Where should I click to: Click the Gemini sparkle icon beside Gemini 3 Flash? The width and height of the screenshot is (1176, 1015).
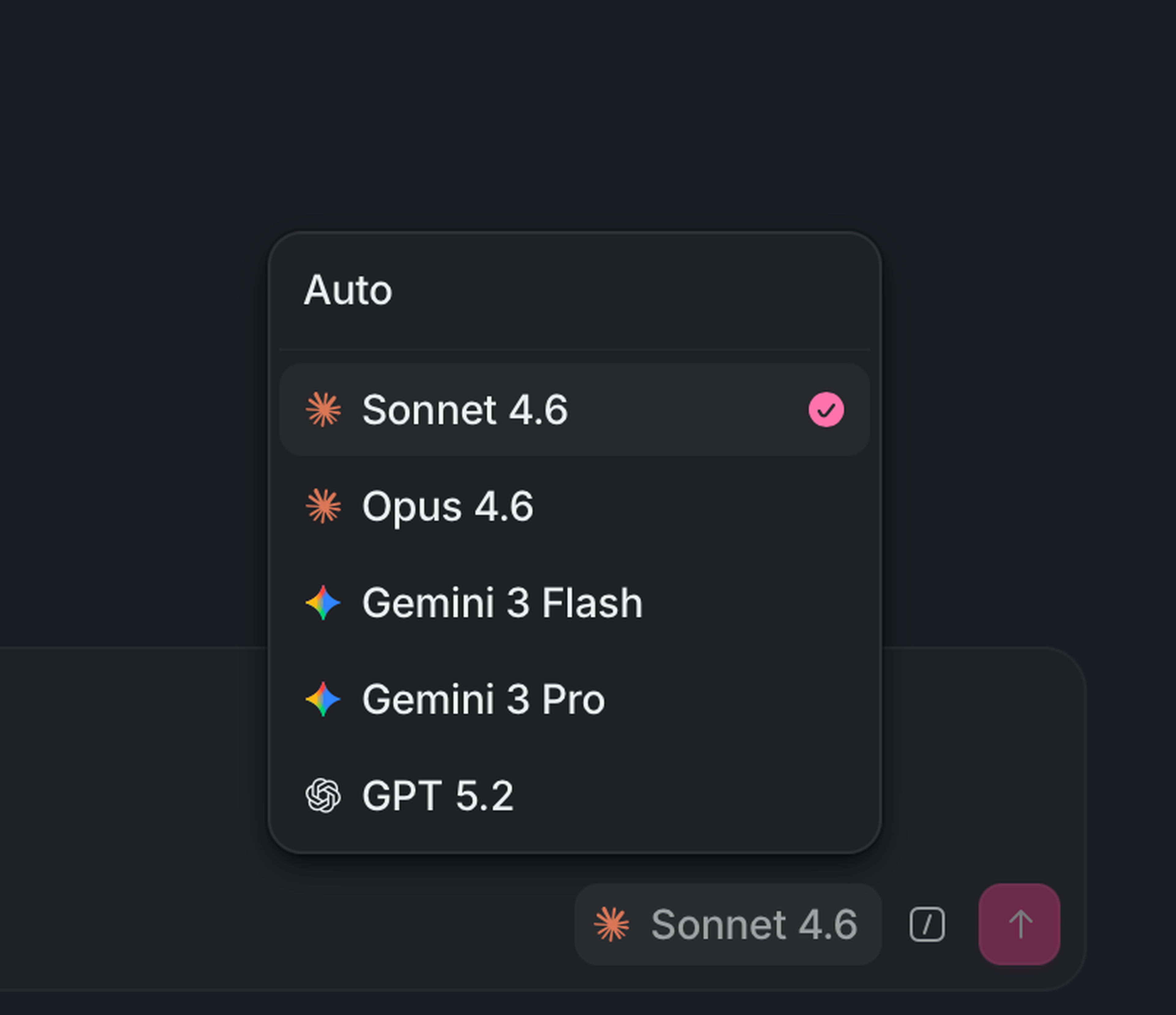[x=323, y=603]
